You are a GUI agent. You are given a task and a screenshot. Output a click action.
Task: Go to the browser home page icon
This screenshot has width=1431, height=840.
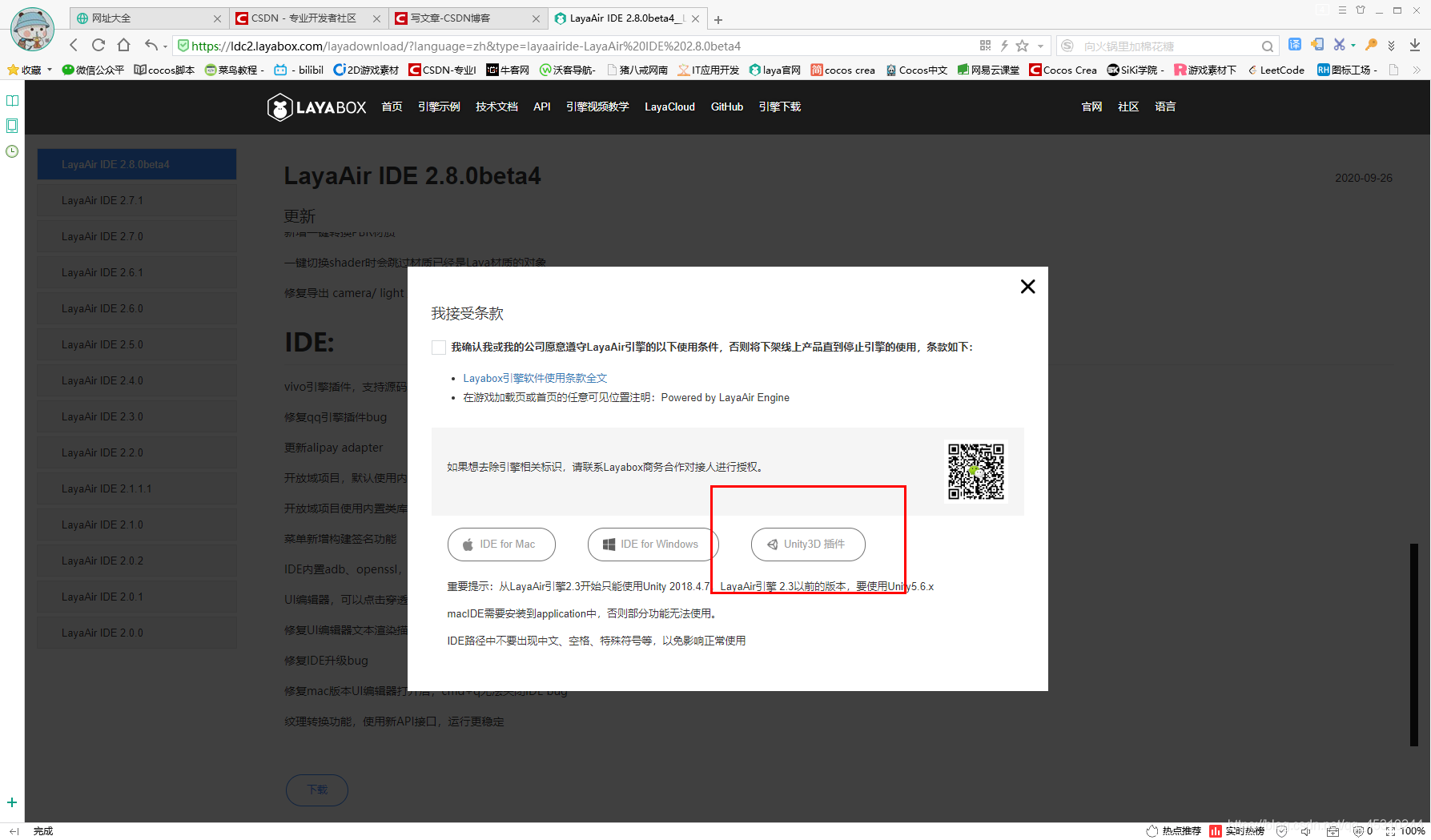123,46
